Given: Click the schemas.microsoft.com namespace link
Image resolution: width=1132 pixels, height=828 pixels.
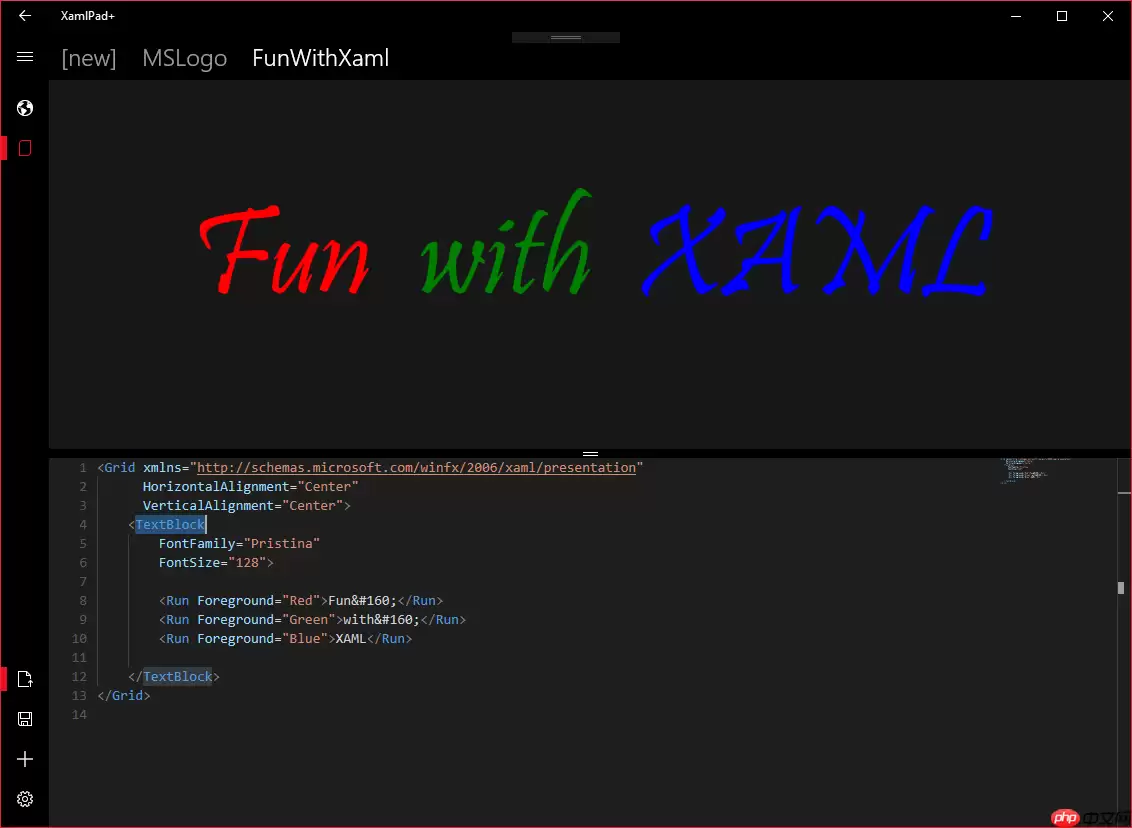Looking at the screenshot, I should [x=418, y=467].
